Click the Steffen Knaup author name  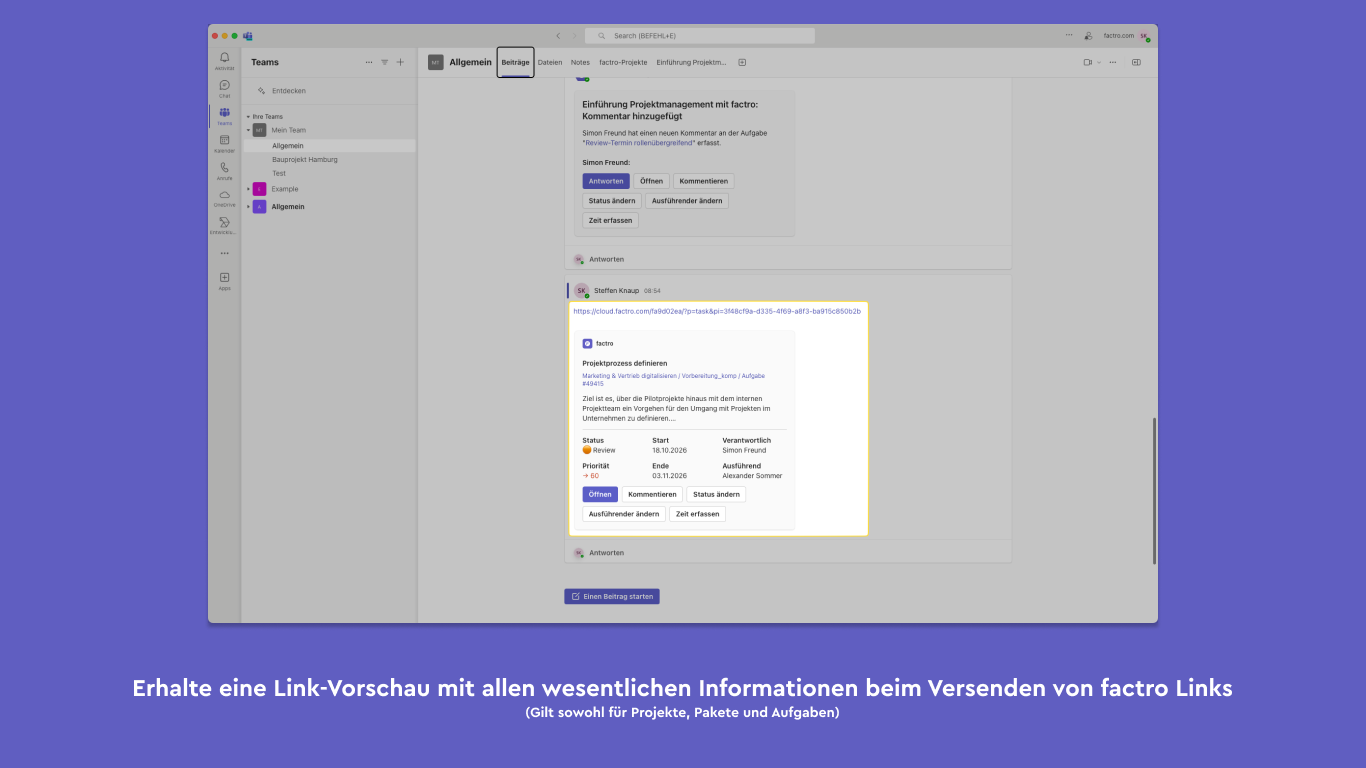[616, 291]
